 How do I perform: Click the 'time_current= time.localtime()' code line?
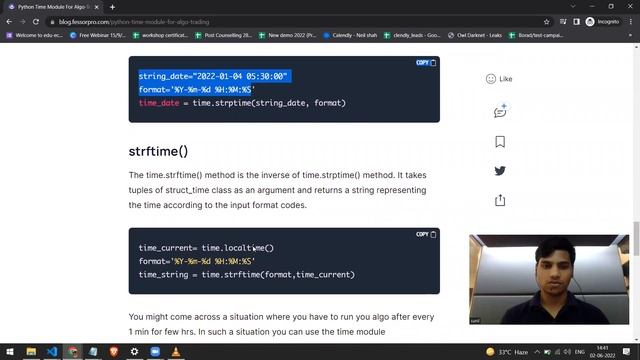pyautogui.click(x=206, y=248)
